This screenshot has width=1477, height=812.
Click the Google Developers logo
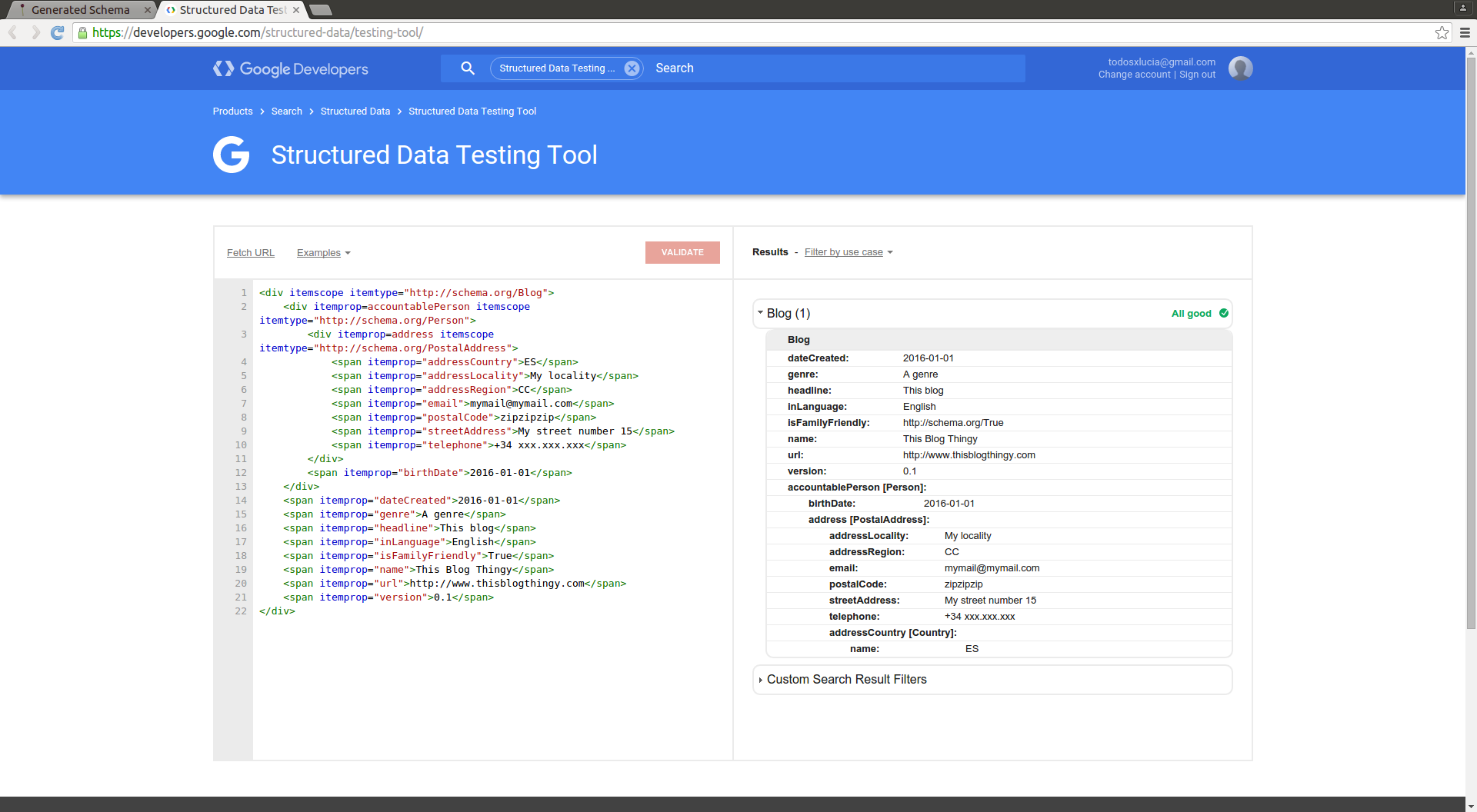(x=291, y=69)
